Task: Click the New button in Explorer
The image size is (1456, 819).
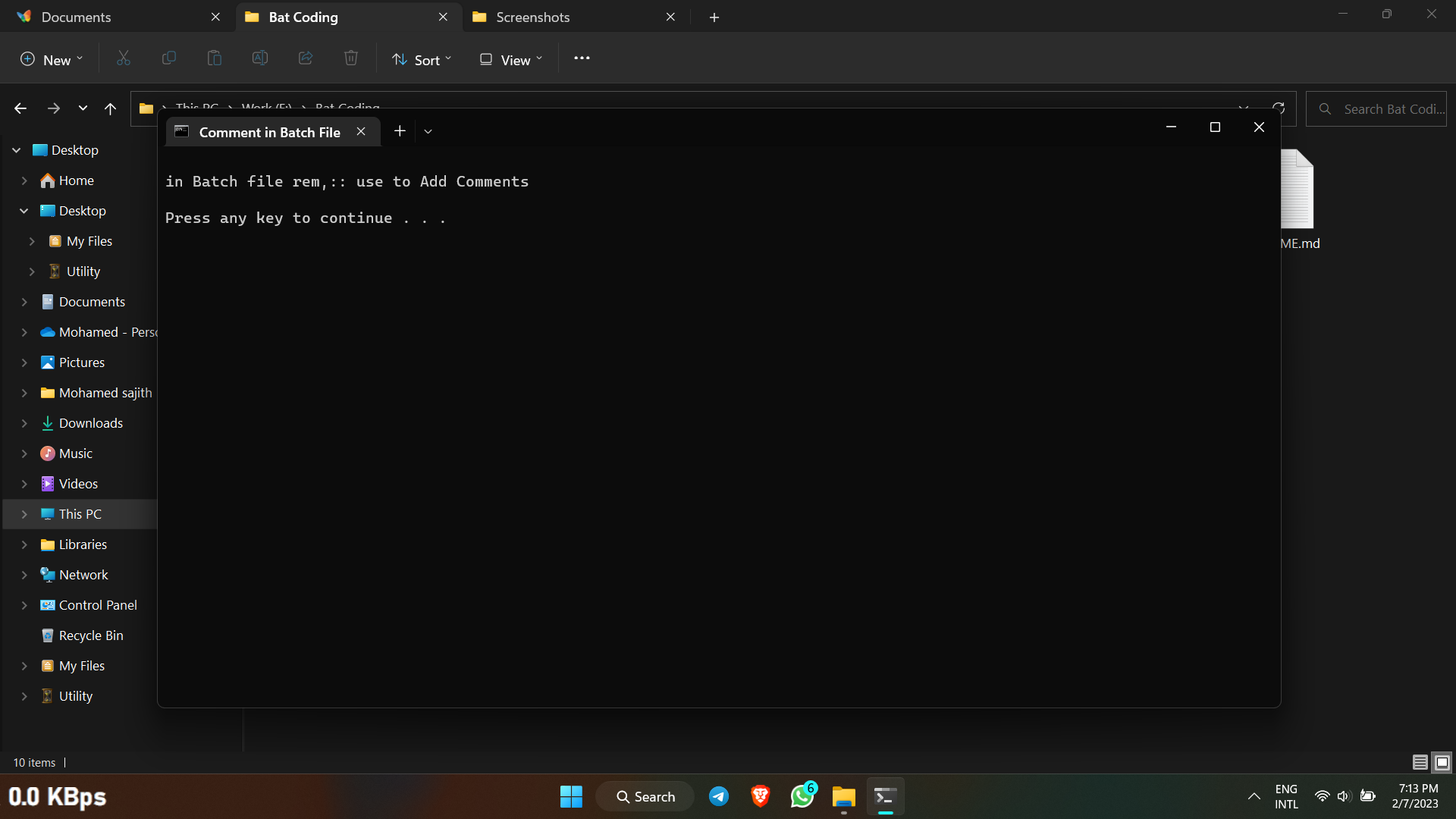Action: click(x=50, y=58)
